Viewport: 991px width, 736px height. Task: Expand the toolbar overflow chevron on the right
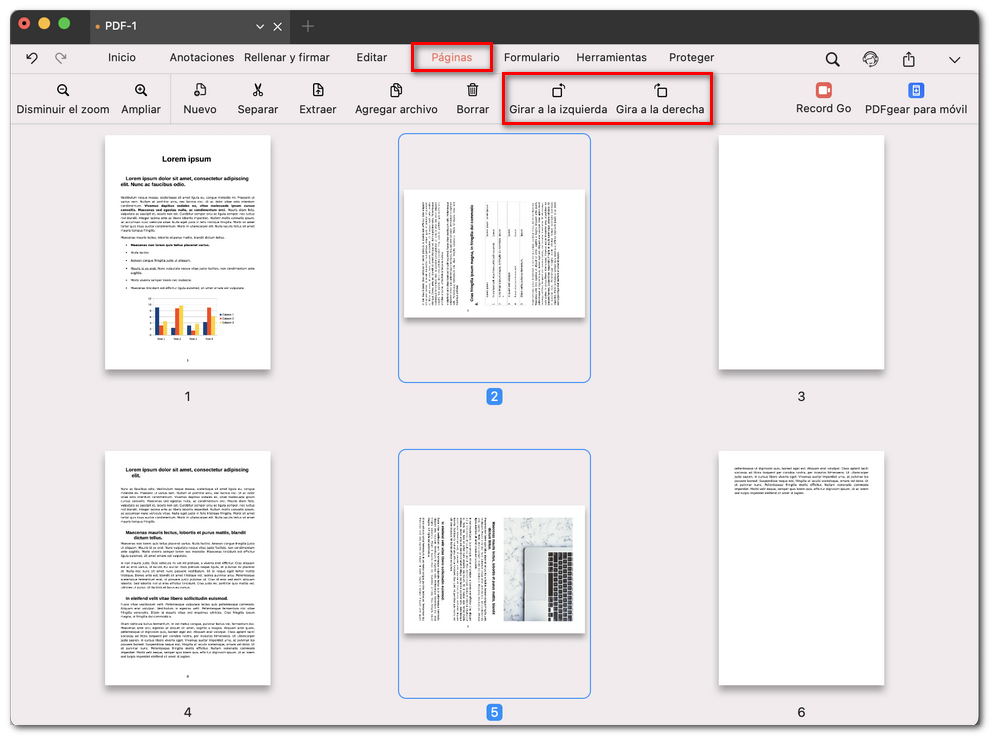coord(954,58)
